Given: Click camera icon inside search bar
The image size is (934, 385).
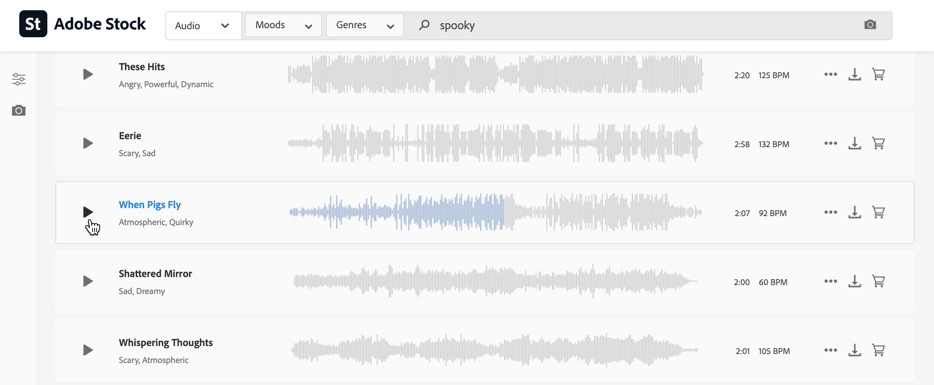Looking at the screenshot, I should coord(870,25).
